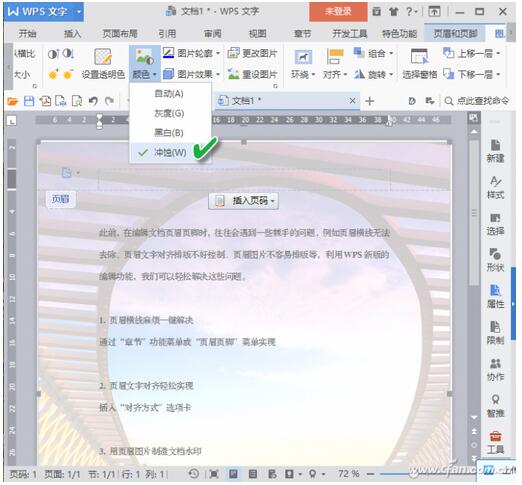The height and width of the screenshot is (485, 522).
Task: Open the 审阅 (Review) ribbon tab
Action: [212, 33]
